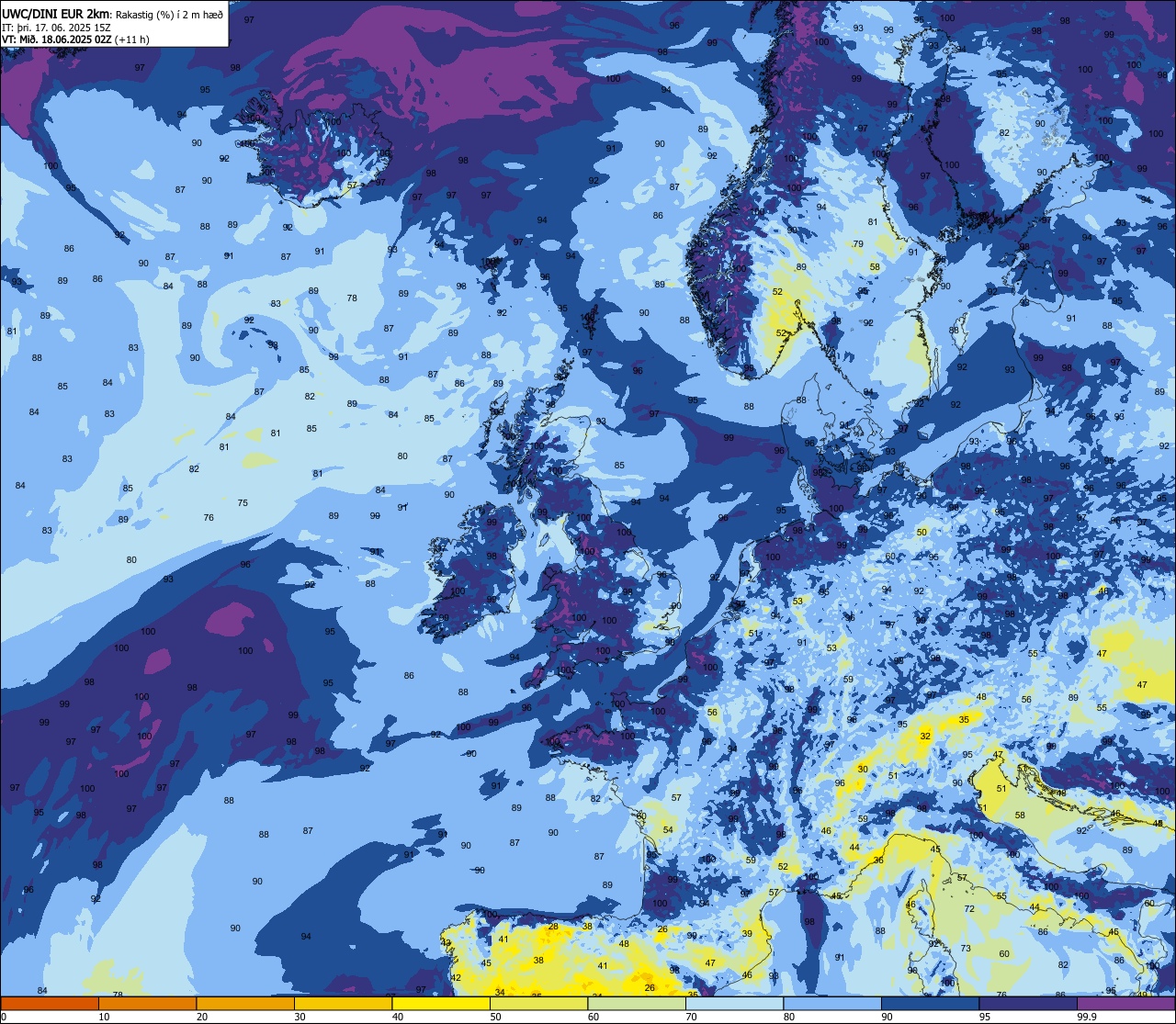
Task: Click the "70" legend scale tick label
Action: tap(692, 1017)
